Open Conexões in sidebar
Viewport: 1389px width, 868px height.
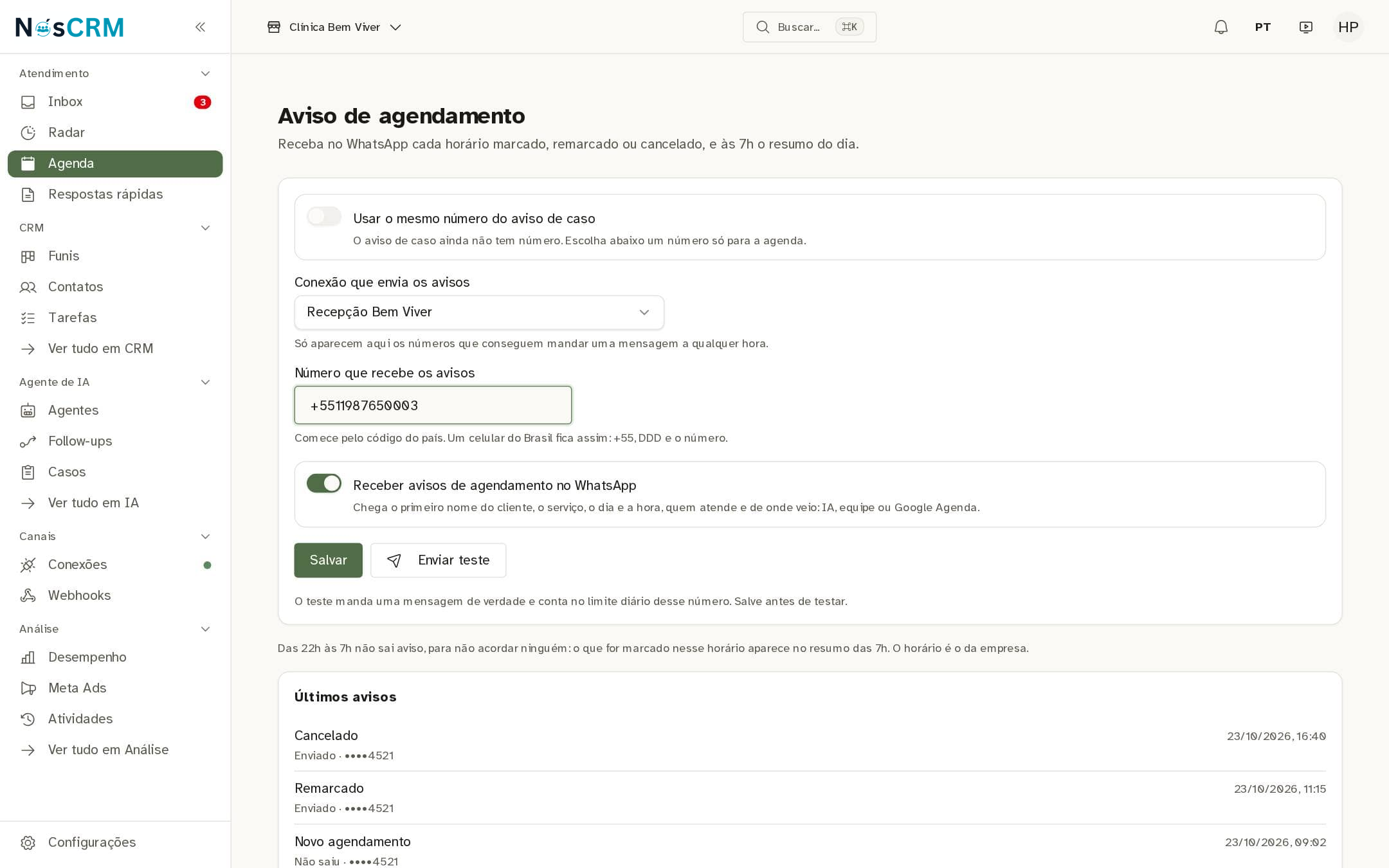[x=115, y=565]
